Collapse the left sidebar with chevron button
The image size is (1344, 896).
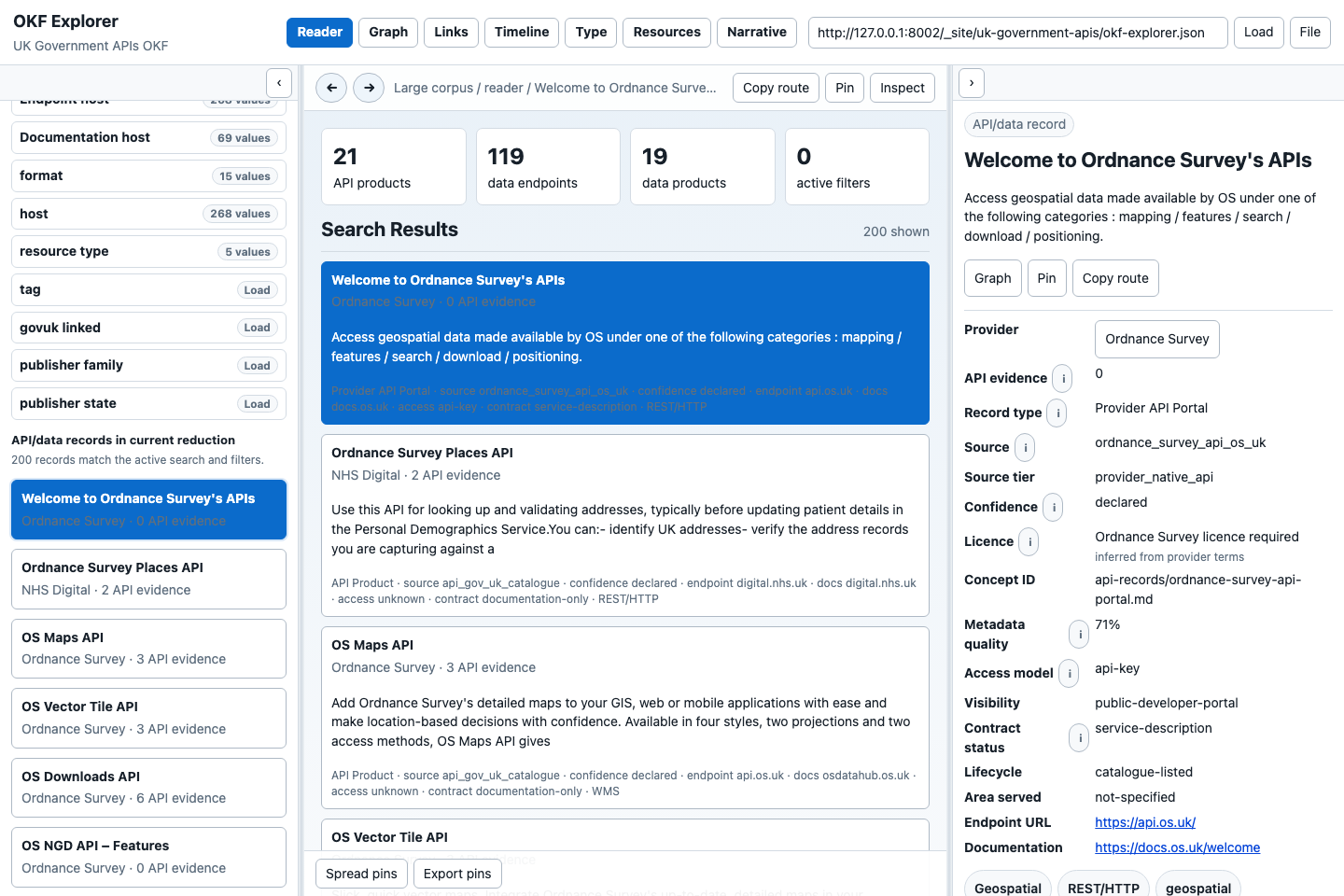tap(279, 83)
